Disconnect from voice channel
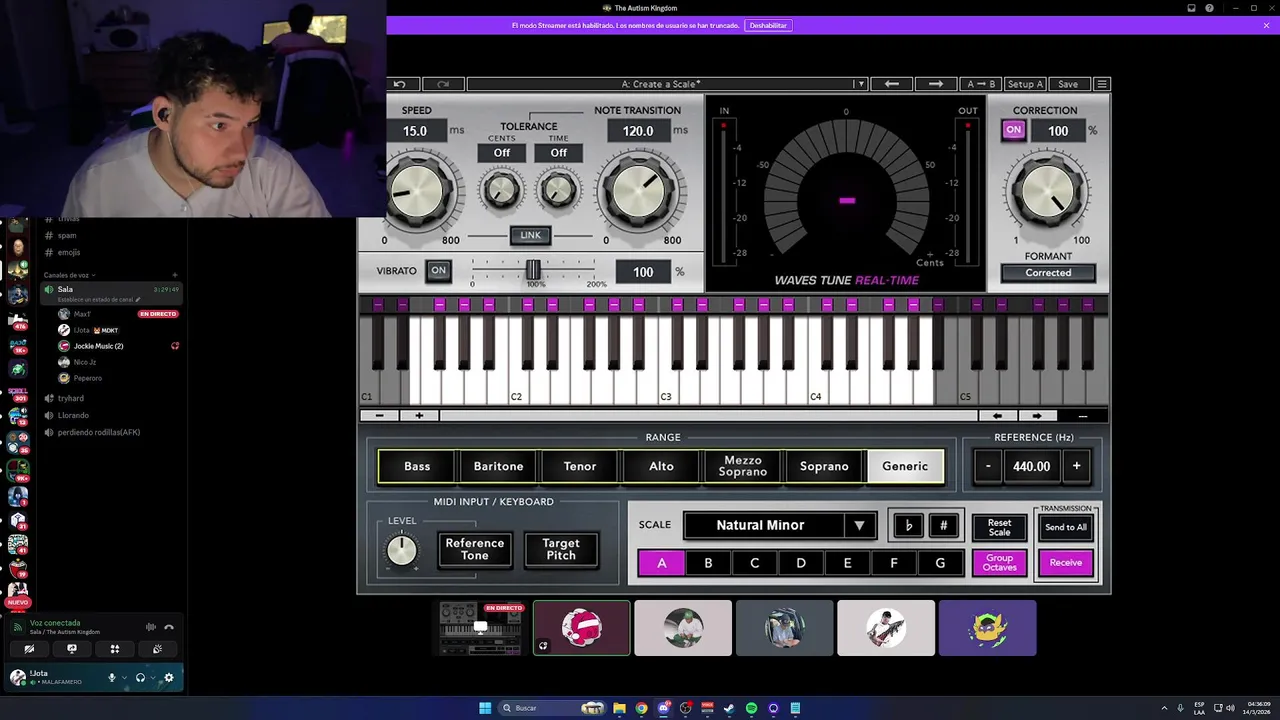1280x720 pixels. (x=169, y=627)
